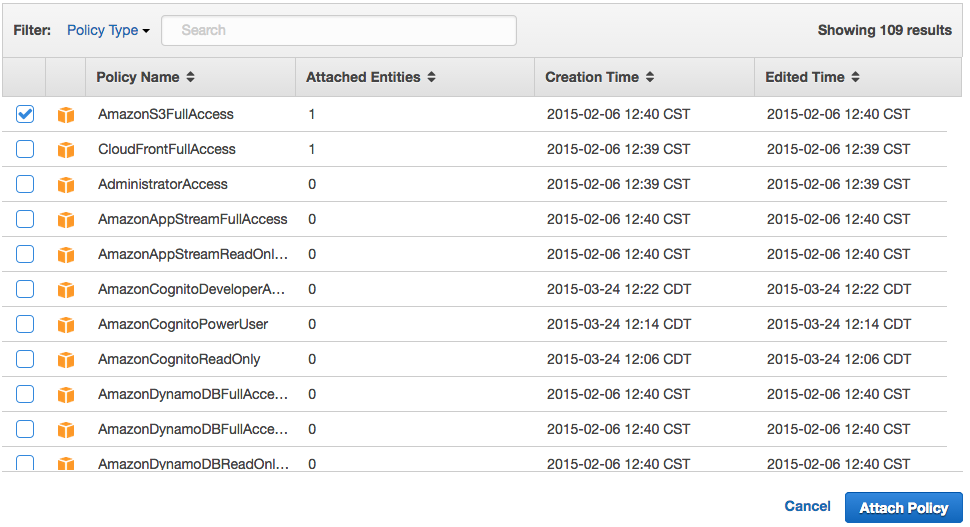Check the AmazonCognitoReadOnly checkbox
This screenshot has height=527, width=970.
click(x=25, y=359)
